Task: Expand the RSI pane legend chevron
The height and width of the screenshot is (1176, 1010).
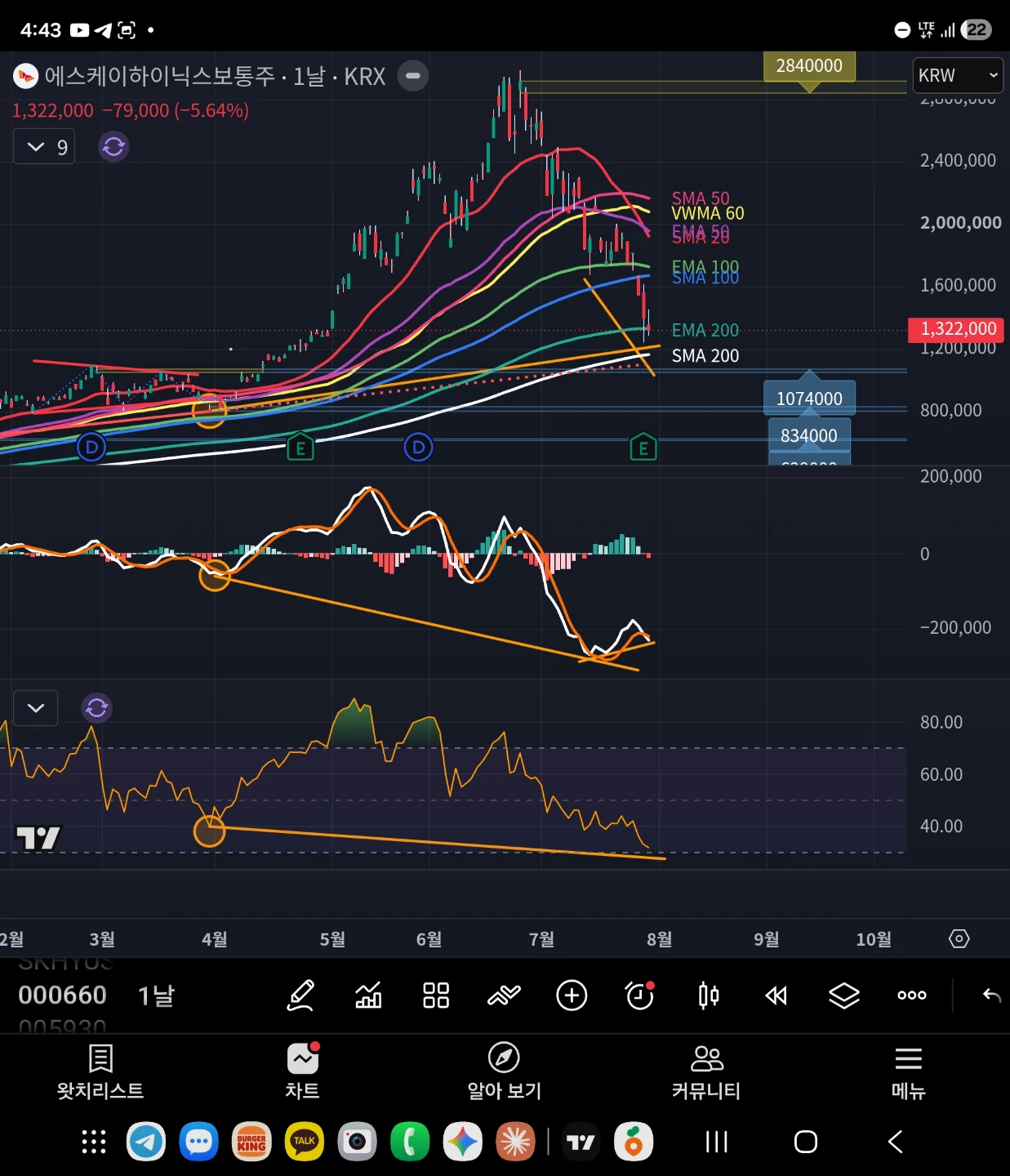Action: point(36,707)
